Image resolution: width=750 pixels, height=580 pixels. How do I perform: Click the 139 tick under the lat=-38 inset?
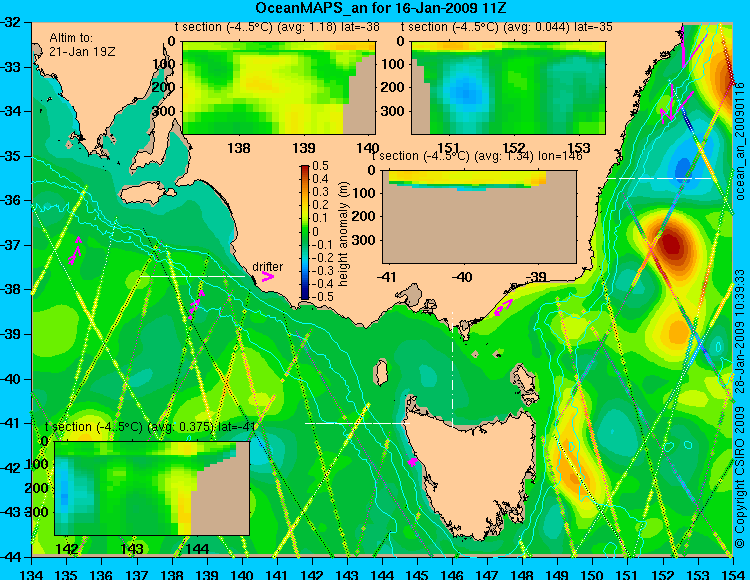[304, 148]
